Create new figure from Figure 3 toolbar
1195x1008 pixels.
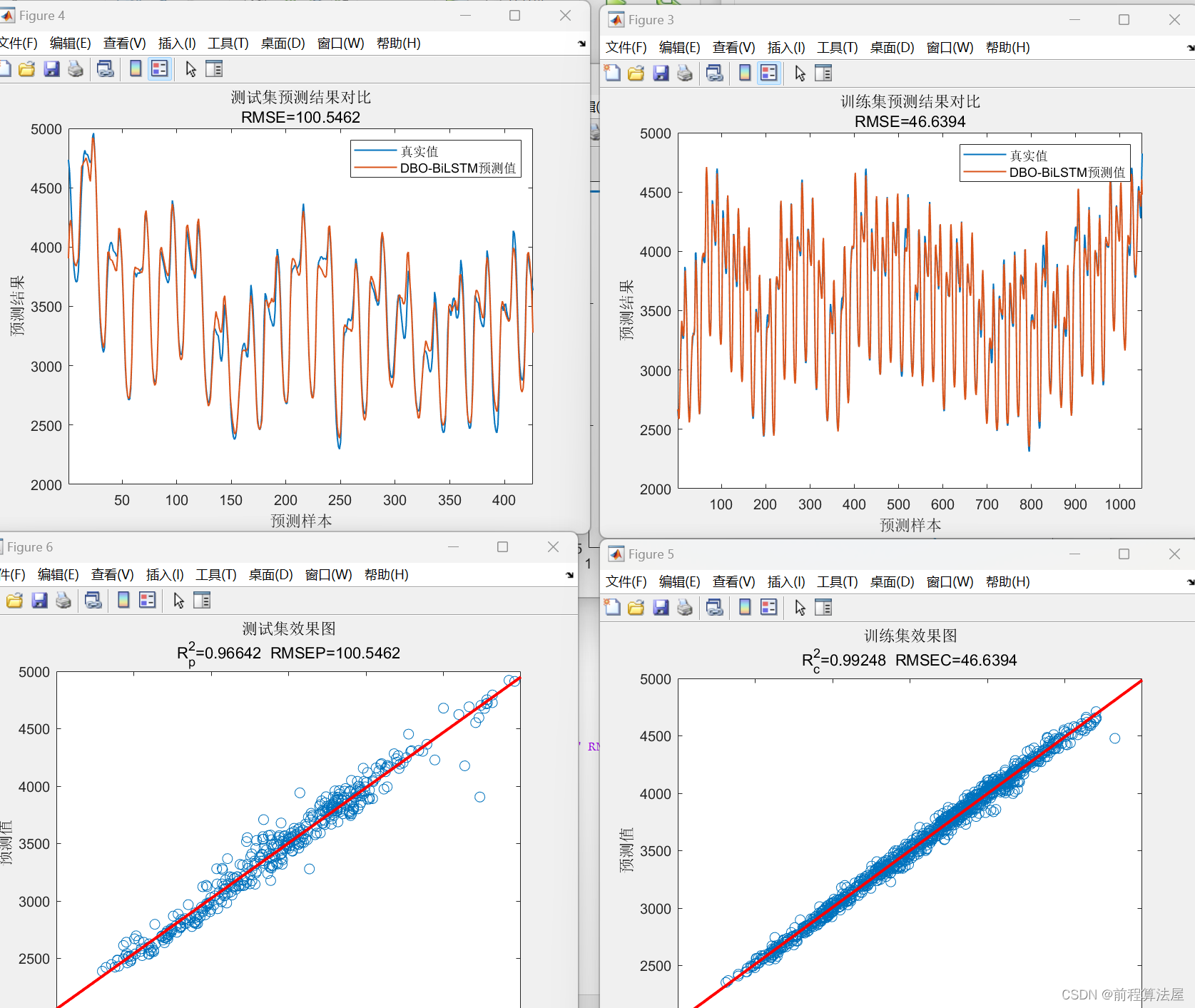(612, 73)
